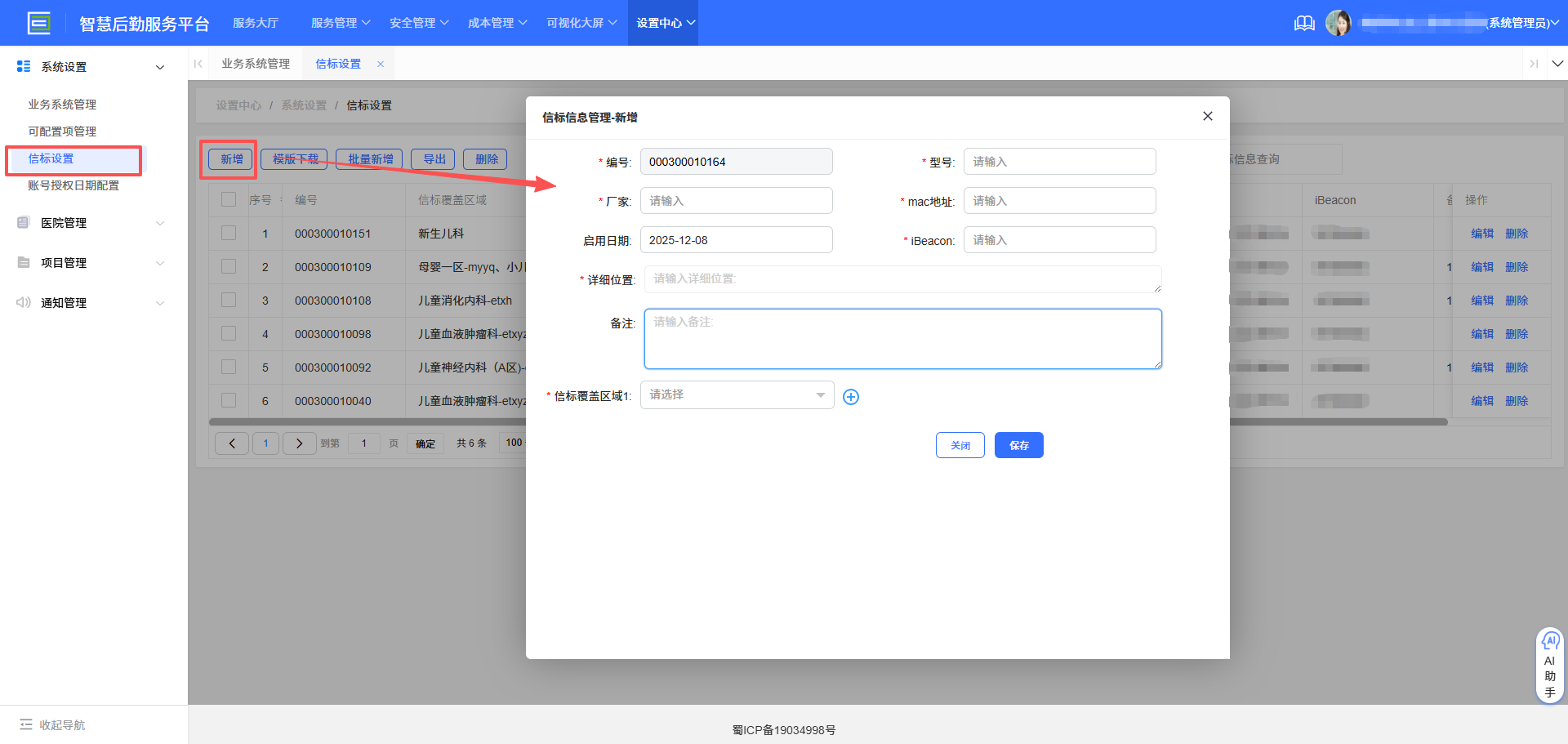Check the select-all checkbox in table header
The height and width of the screenshot is (744, 1568).
tap(228, 199)
